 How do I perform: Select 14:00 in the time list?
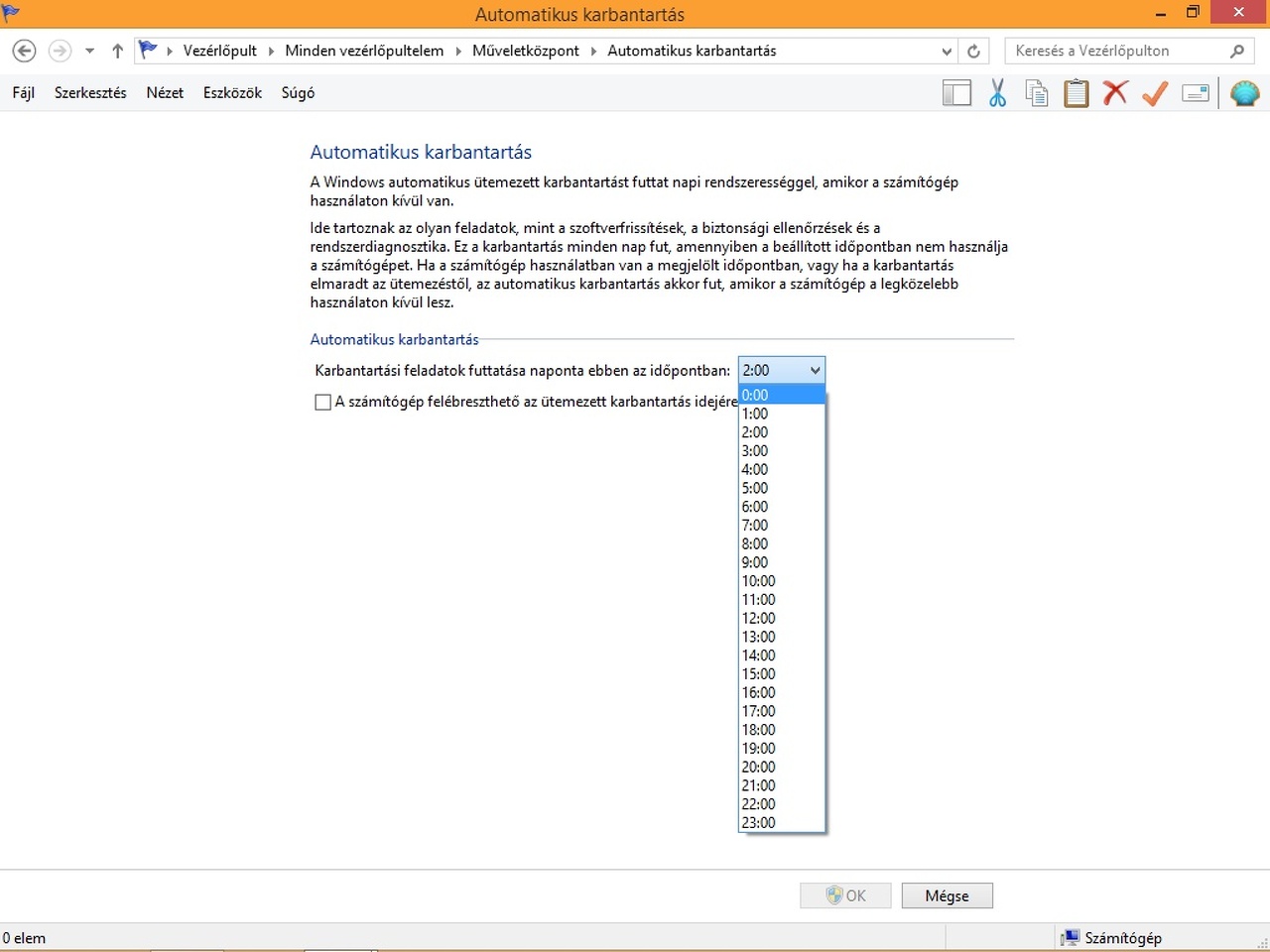point(782,655)
